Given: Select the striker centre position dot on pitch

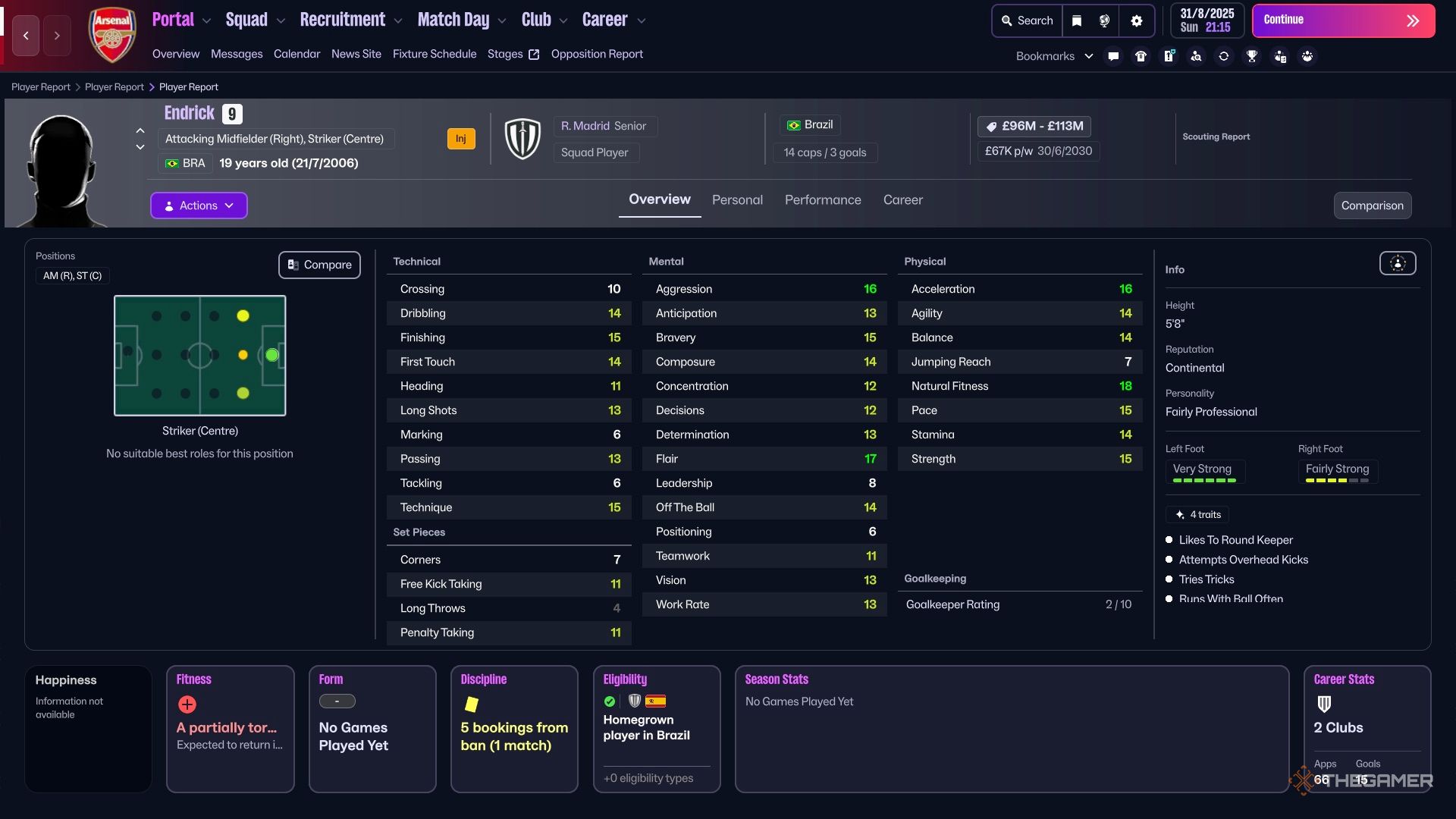Looking at the screenshot, I should [272, 355].
